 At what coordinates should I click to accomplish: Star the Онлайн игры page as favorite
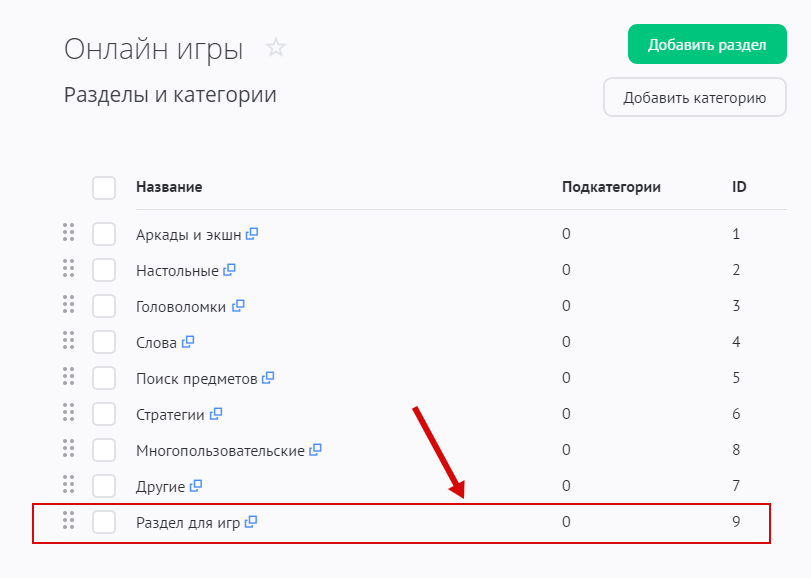pyautogui.click(x=276, y=47)
